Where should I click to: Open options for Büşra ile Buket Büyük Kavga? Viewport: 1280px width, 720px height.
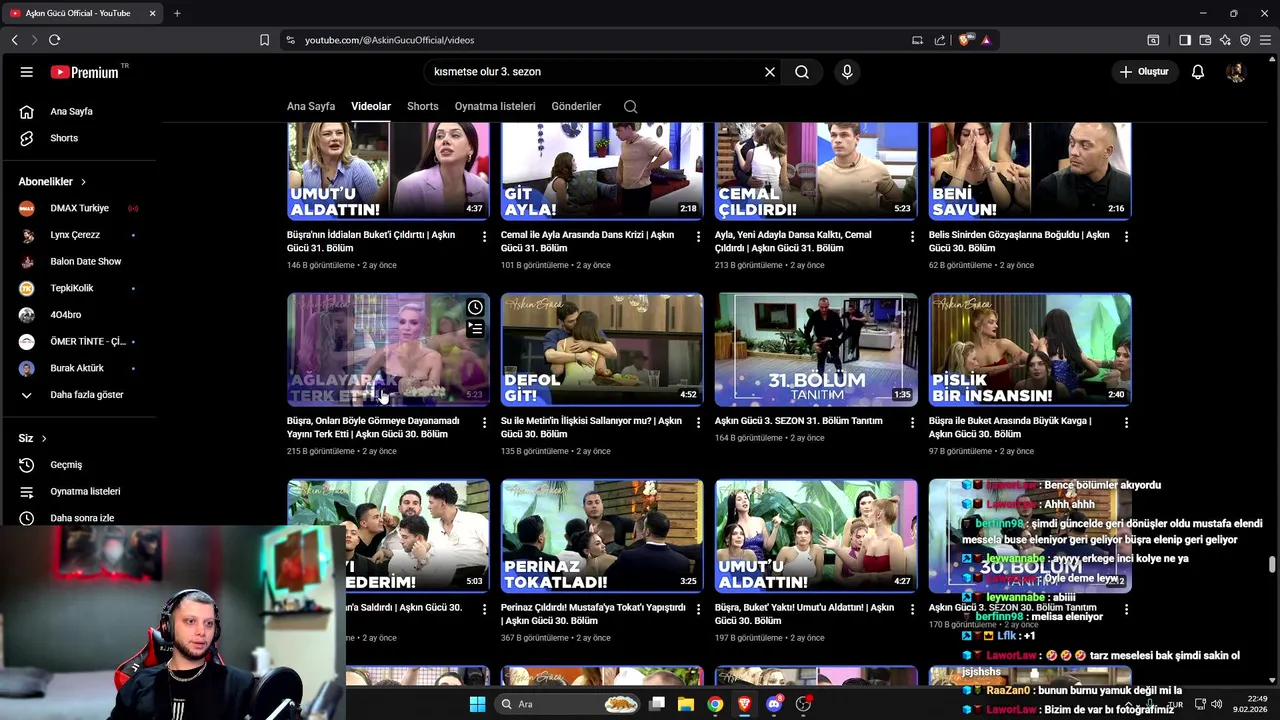[x=1126, y=423]
